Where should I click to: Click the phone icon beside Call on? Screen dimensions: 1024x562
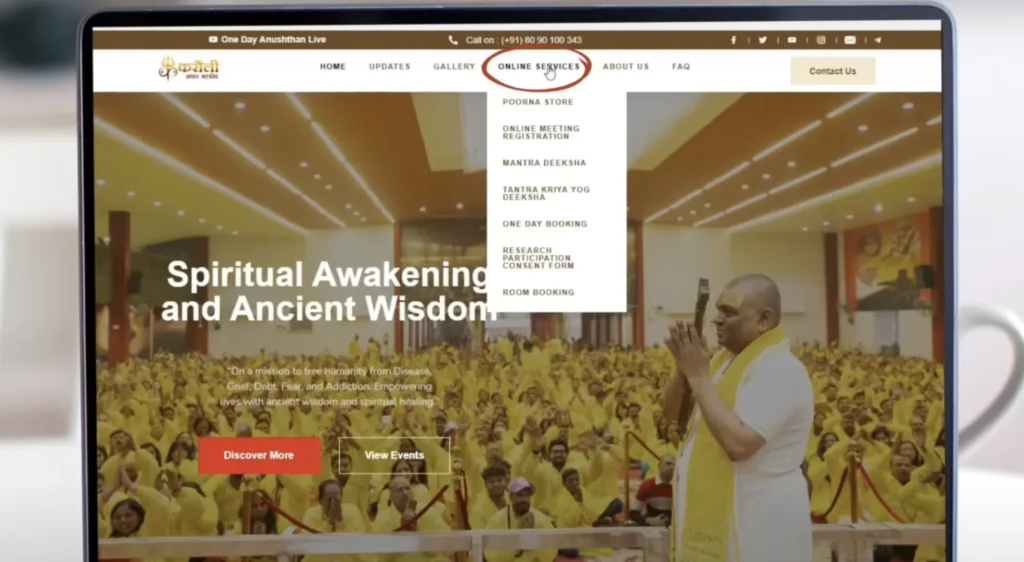tap(453, 40)
